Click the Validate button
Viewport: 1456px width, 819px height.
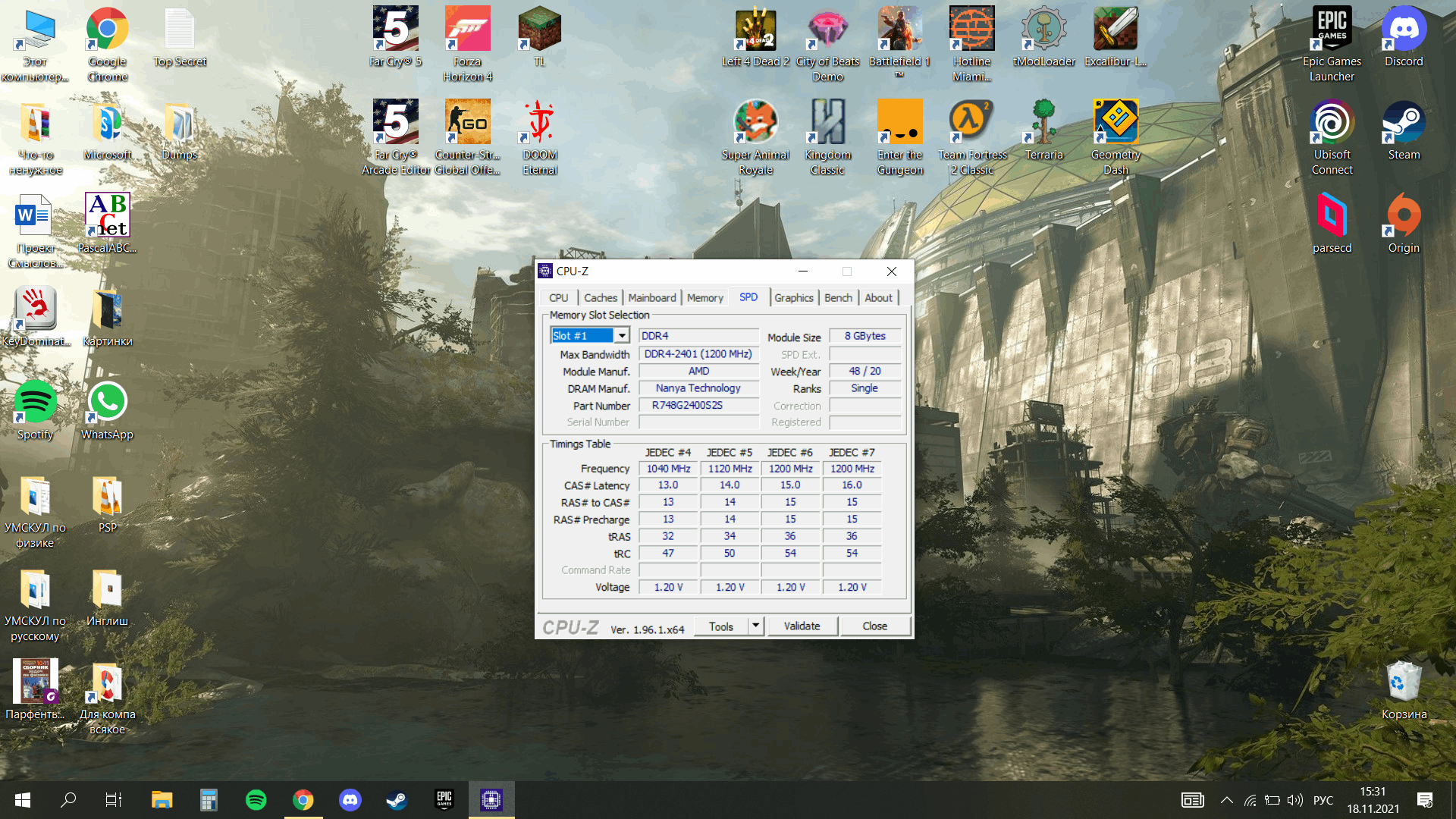802,626
